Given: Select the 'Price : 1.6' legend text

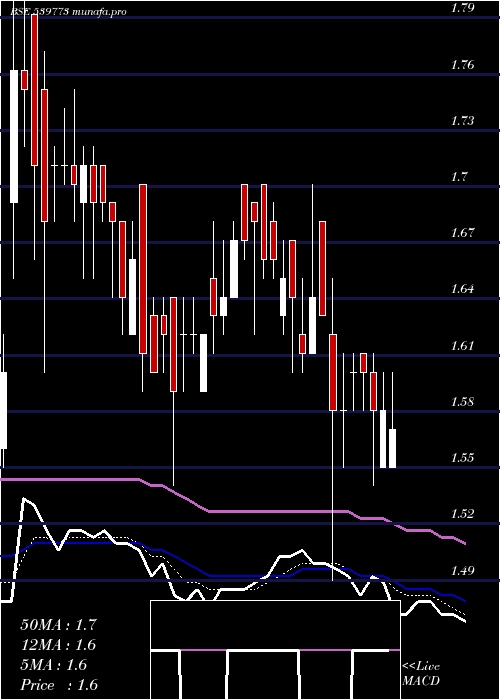Looking at the screenshot, I should click(59, 685).
